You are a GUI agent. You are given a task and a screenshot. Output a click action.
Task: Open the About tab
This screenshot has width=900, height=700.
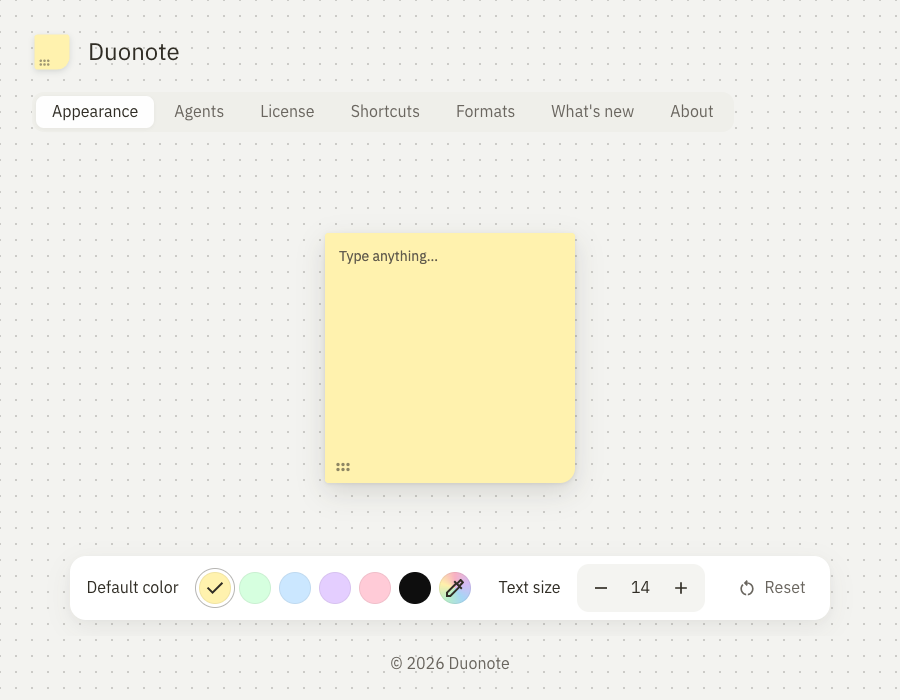coord(692,111)
